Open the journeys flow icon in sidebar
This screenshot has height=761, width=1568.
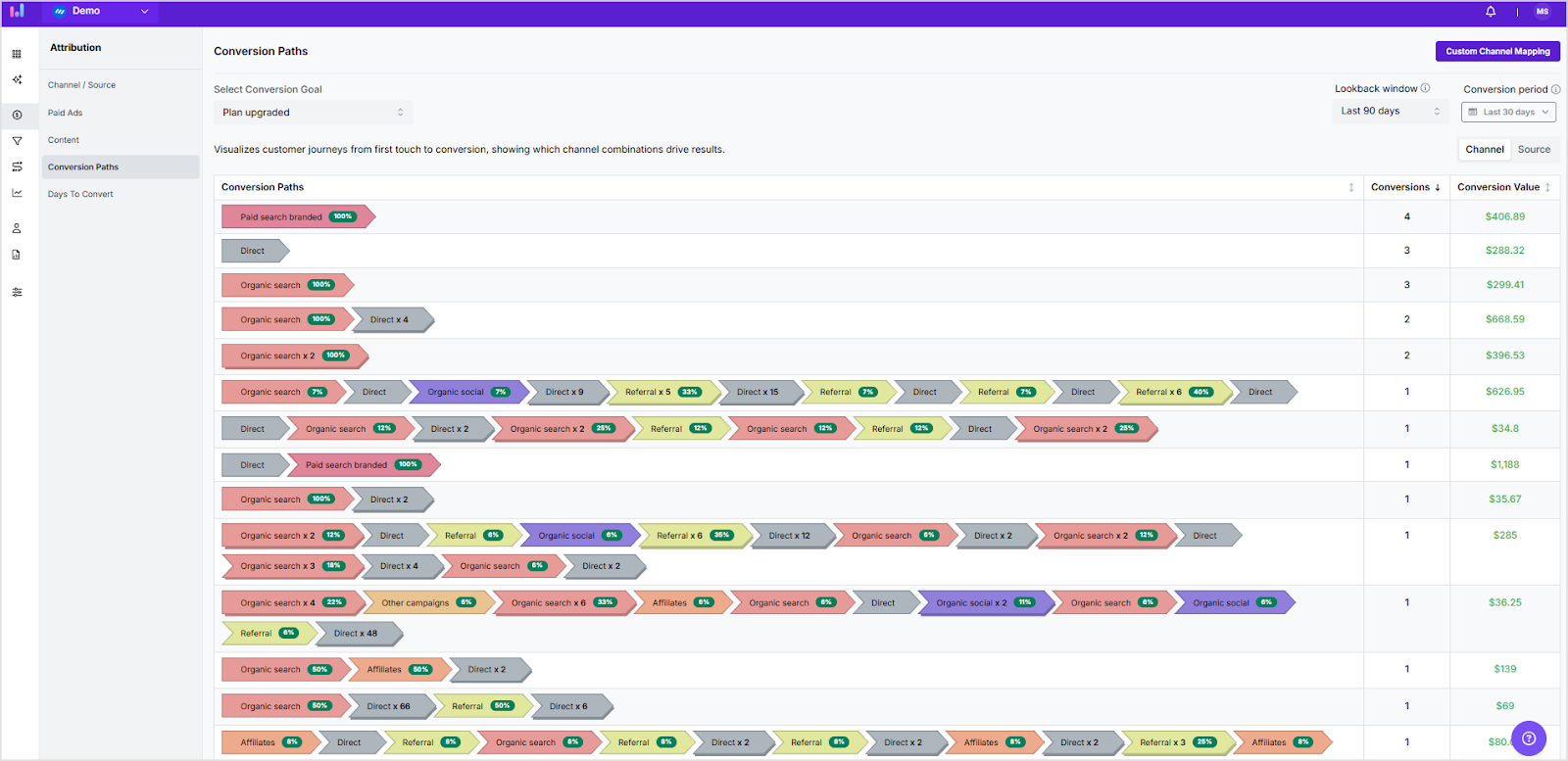pos(17,166)
